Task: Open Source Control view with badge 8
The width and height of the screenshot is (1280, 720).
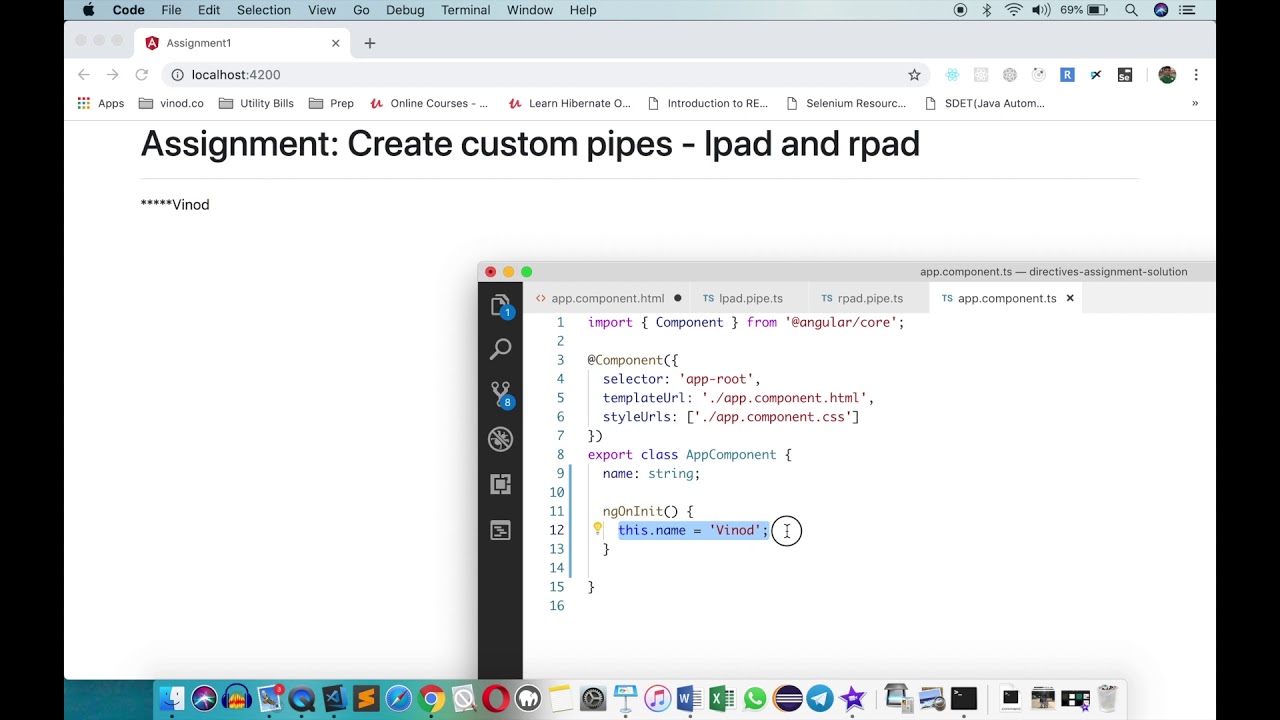Action: pos(501,394)
